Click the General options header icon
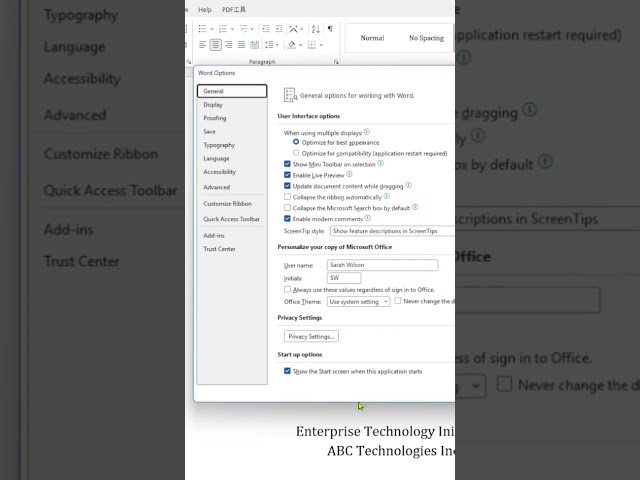 290,95
